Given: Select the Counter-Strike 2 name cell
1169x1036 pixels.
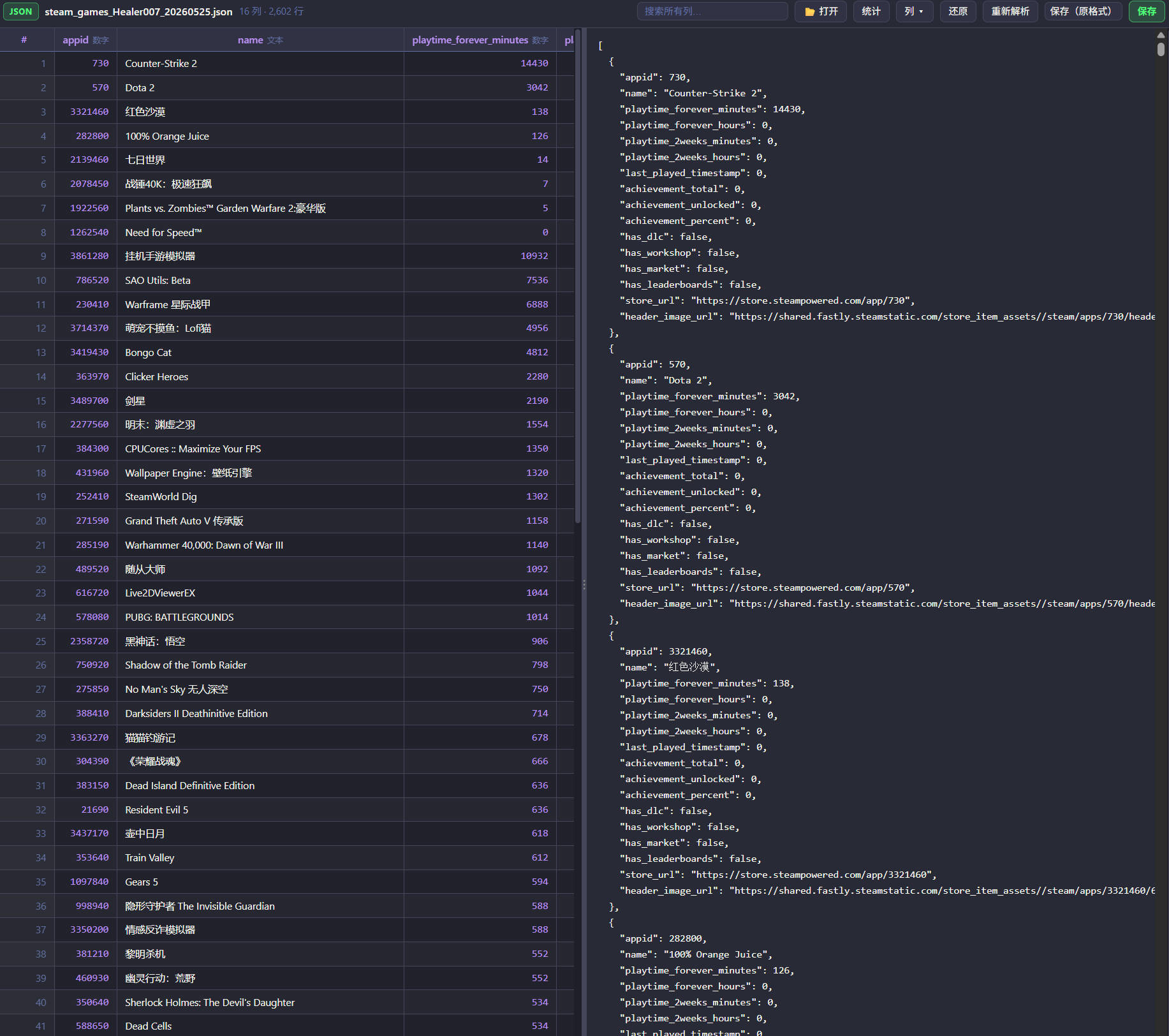Looking at the screenshot, I should [x=260, y=63].
